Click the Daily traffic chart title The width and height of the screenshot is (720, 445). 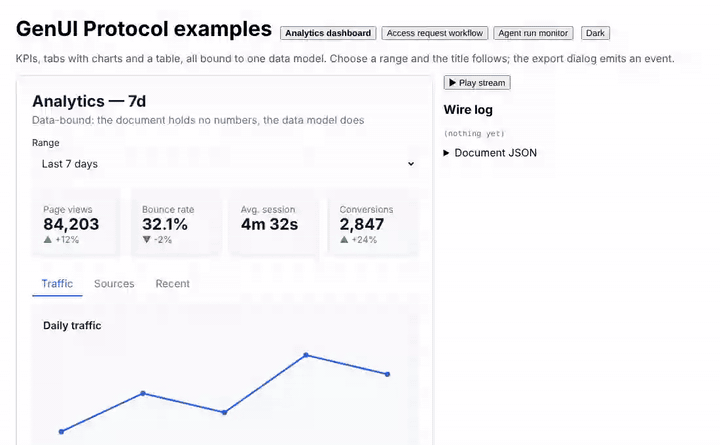pos(72,326)
